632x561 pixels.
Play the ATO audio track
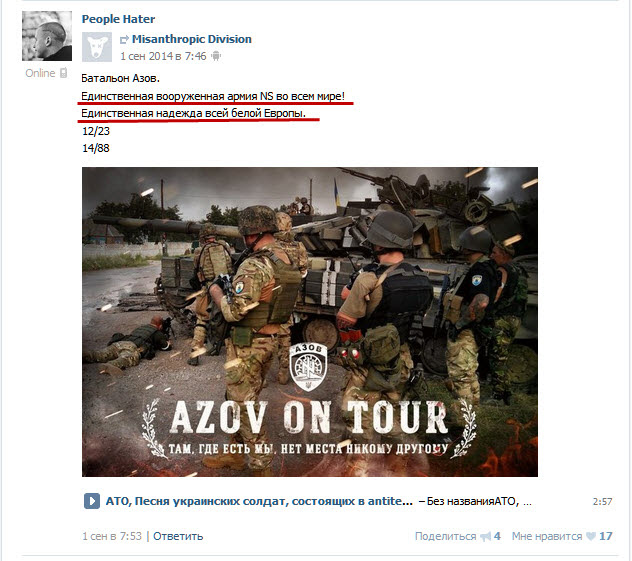[91, 501]
